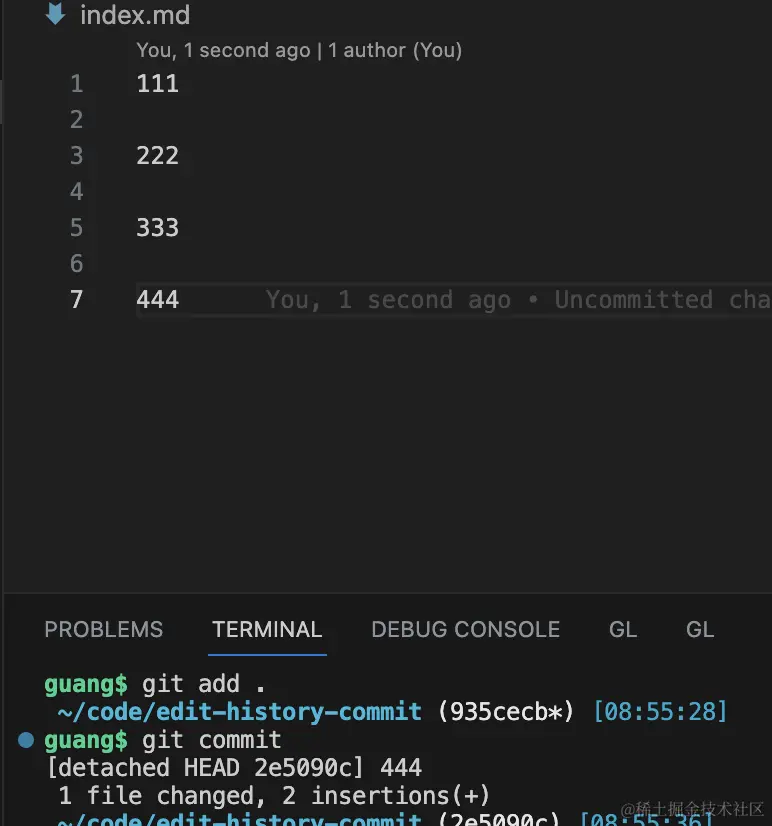
Task: Open the DEBUG CONSOLE panel tab
Action: [x=465, y=630]
